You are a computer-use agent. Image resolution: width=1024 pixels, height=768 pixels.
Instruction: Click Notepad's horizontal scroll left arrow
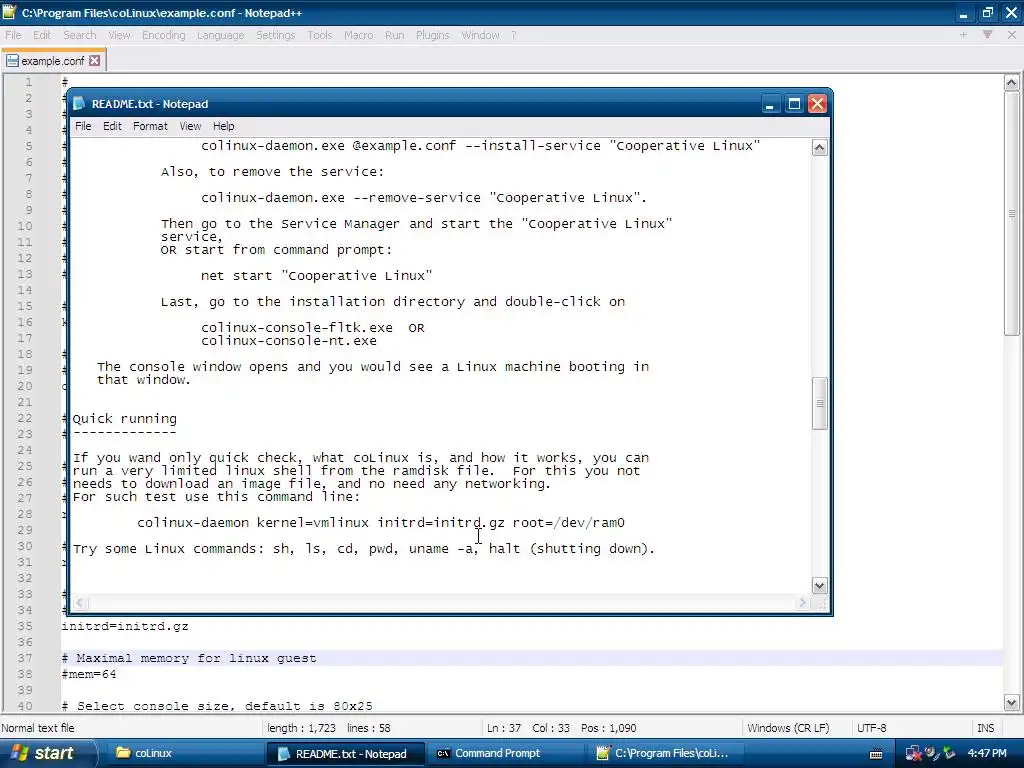[80, 603]
